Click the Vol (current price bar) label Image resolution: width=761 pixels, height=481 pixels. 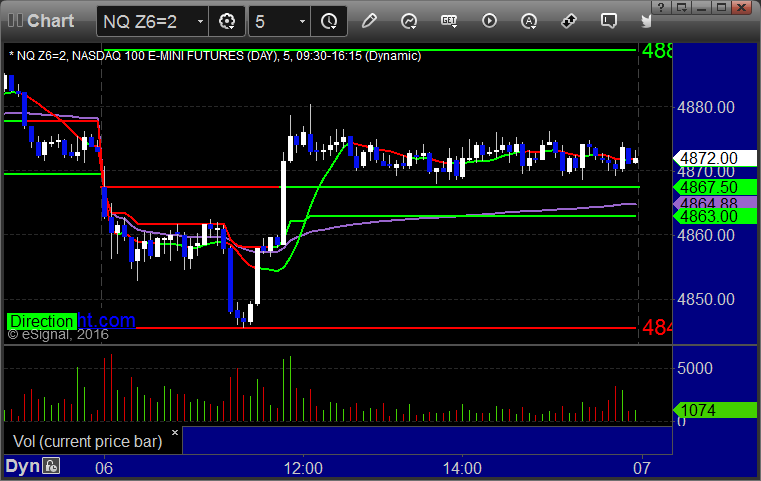click(87, 441)
